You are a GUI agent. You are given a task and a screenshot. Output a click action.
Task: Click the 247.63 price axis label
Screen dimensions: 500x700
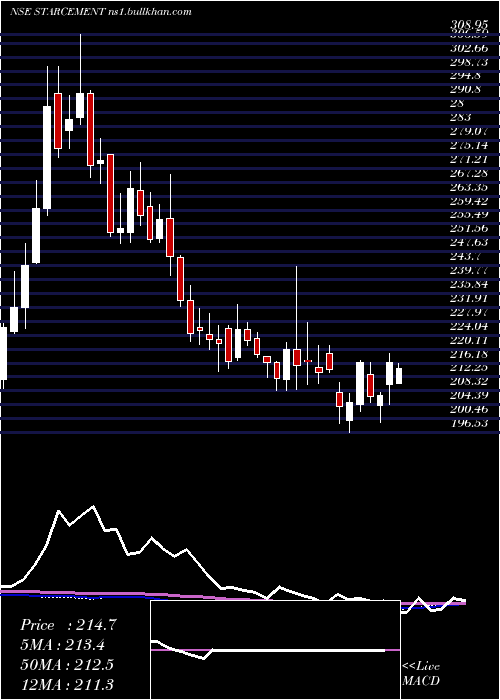469,242
